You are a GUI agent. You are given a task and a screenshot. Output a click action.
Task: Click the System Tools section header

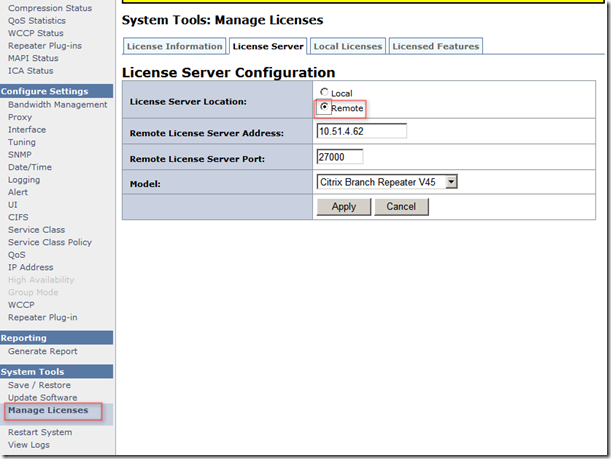[x=57, y=372]
